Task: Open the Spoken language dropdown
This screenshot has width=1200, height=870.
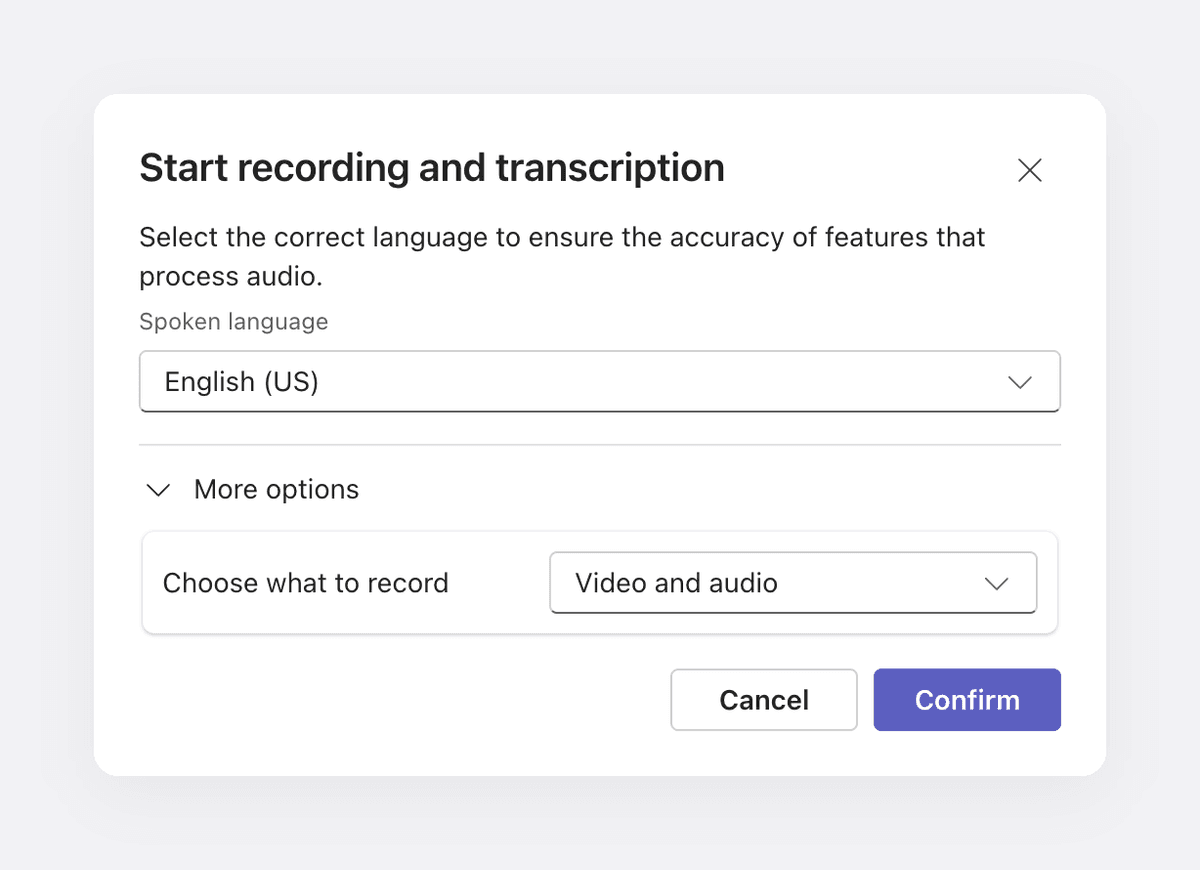Action: pos(600,381)
